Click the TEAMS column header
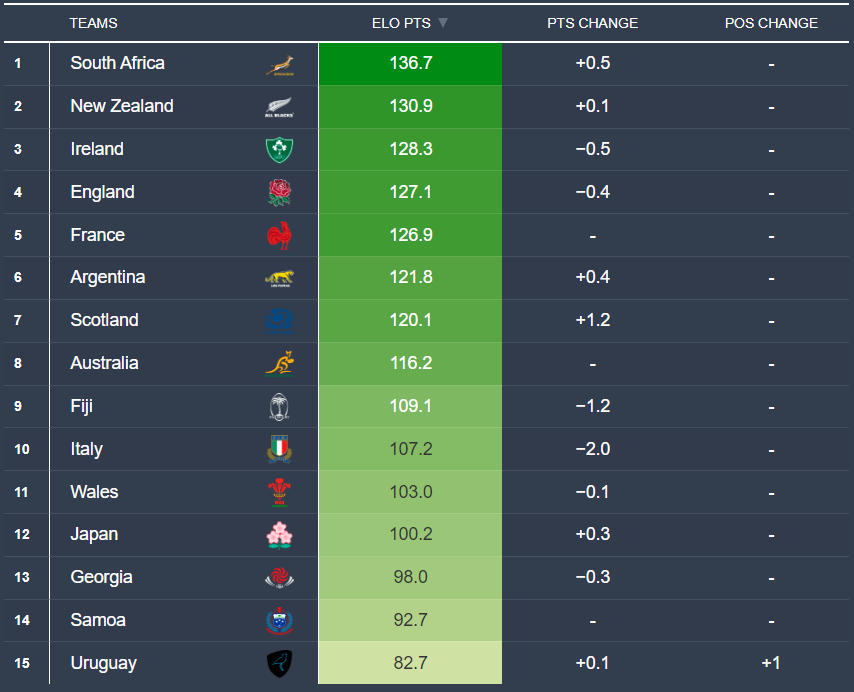 (93, 23)
